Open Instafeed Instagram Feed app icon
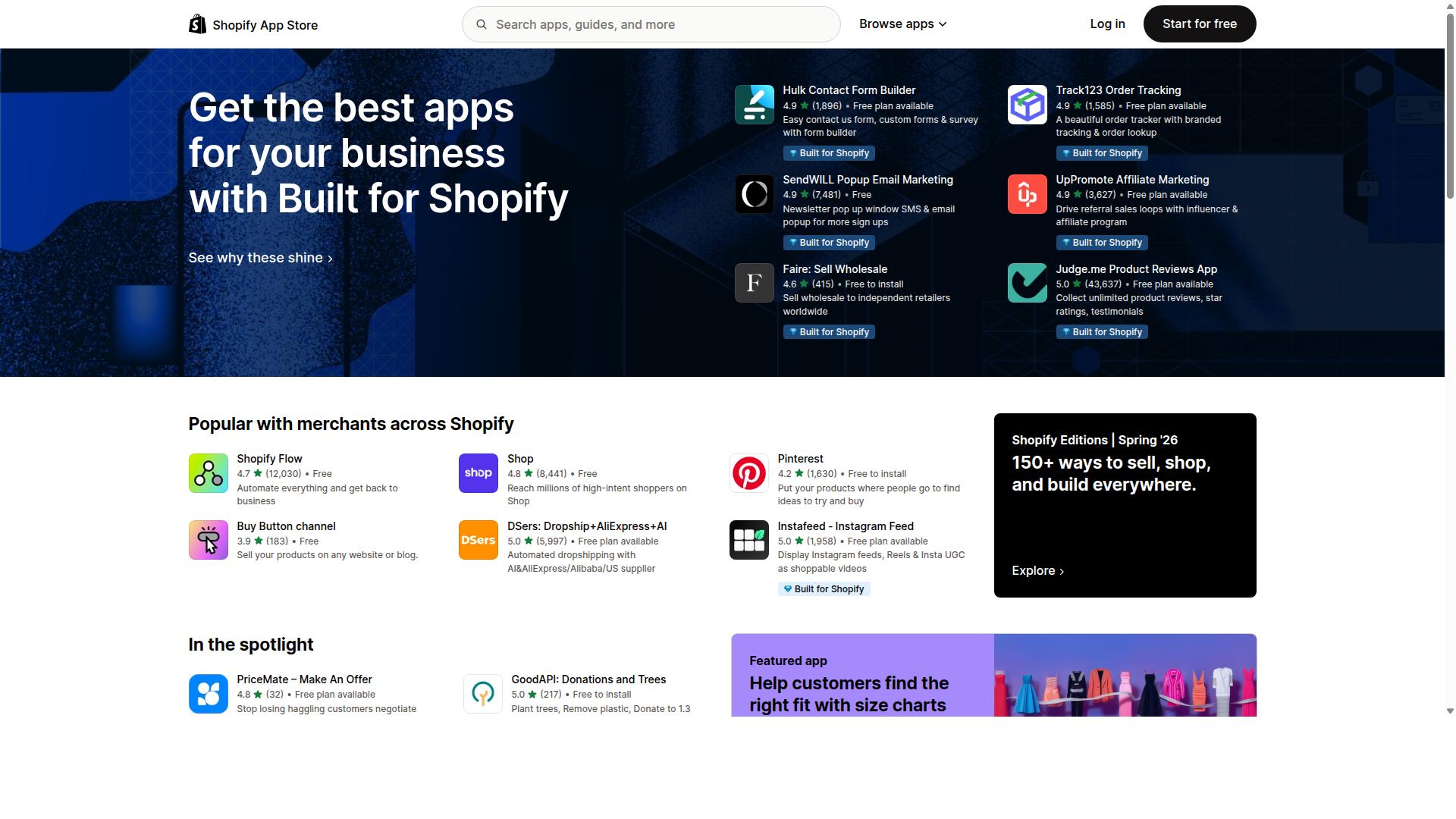 click(748, 540)
